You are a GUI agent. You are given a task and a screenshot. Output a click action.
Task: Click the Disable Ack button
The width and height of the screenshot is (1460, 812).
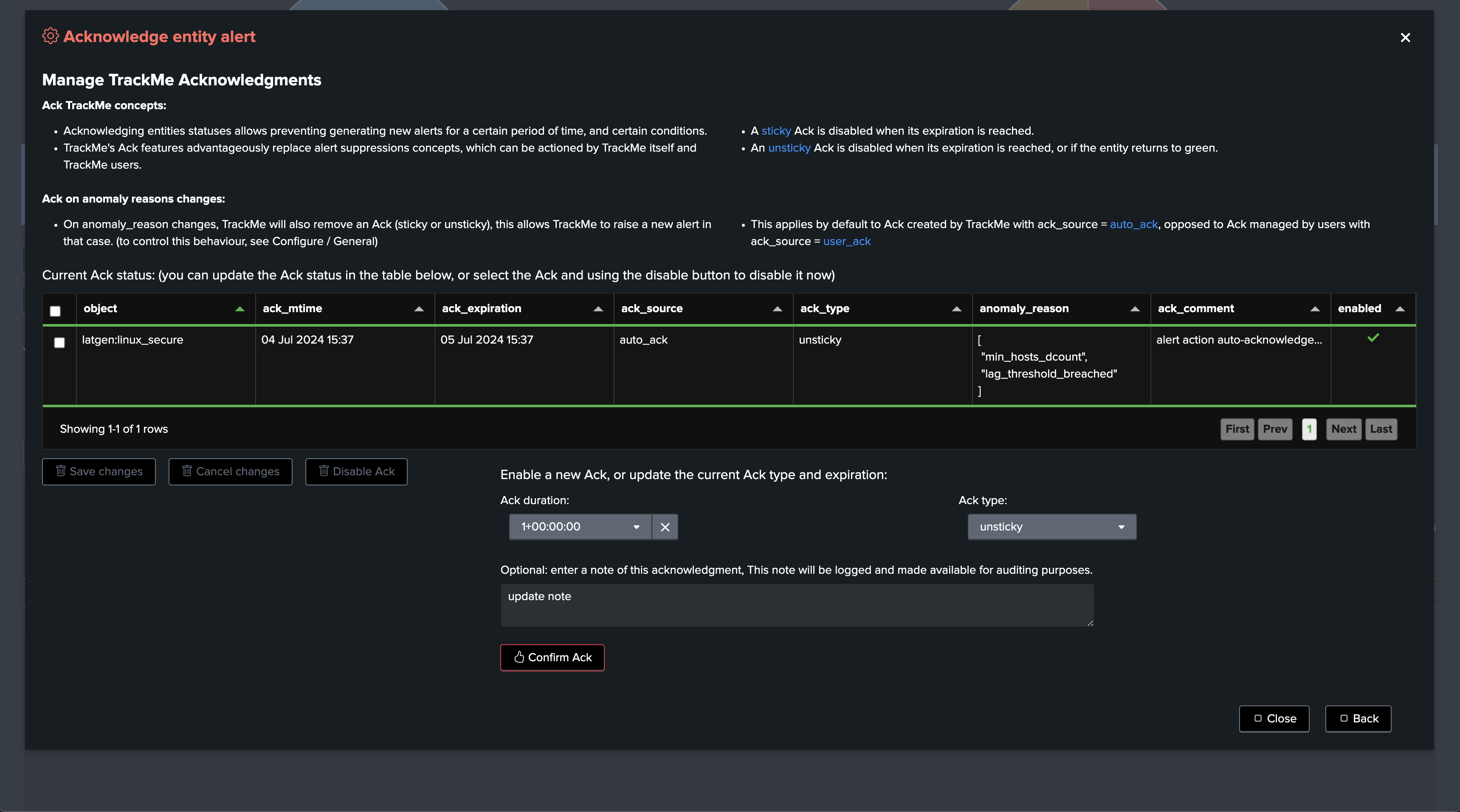point(356,471)
